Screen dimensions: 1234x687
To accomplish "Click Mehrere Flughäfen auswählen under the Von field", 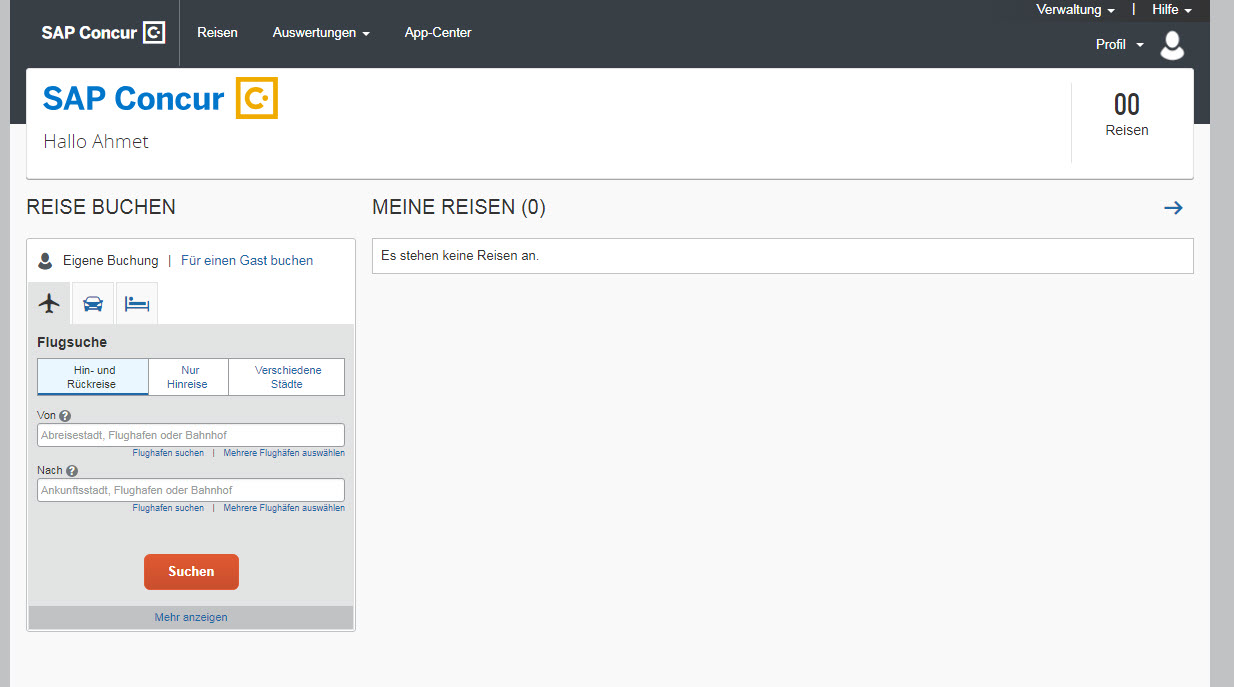I will coord(284,453).
